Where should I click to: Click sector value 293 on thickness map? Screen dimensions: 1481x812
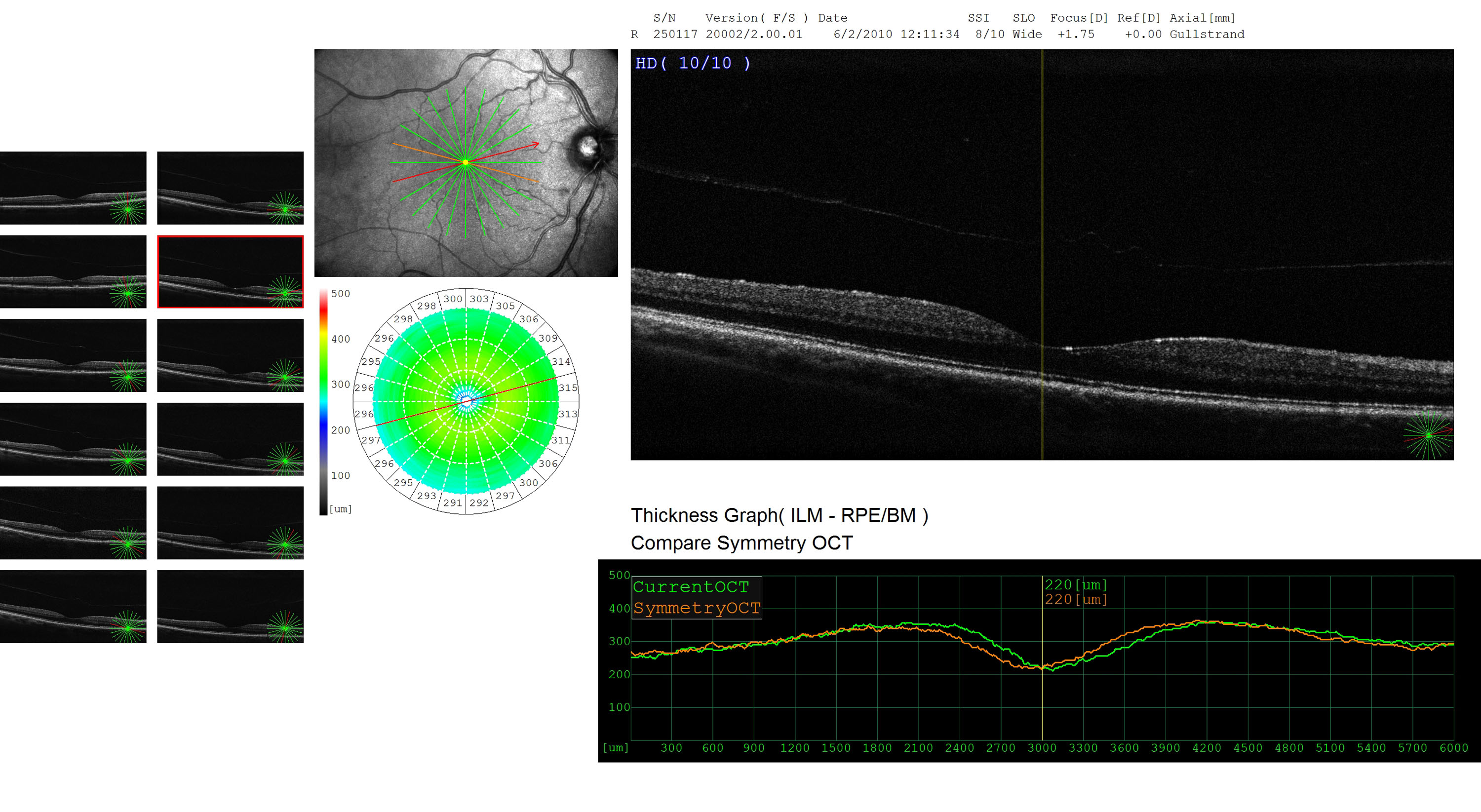427,496
